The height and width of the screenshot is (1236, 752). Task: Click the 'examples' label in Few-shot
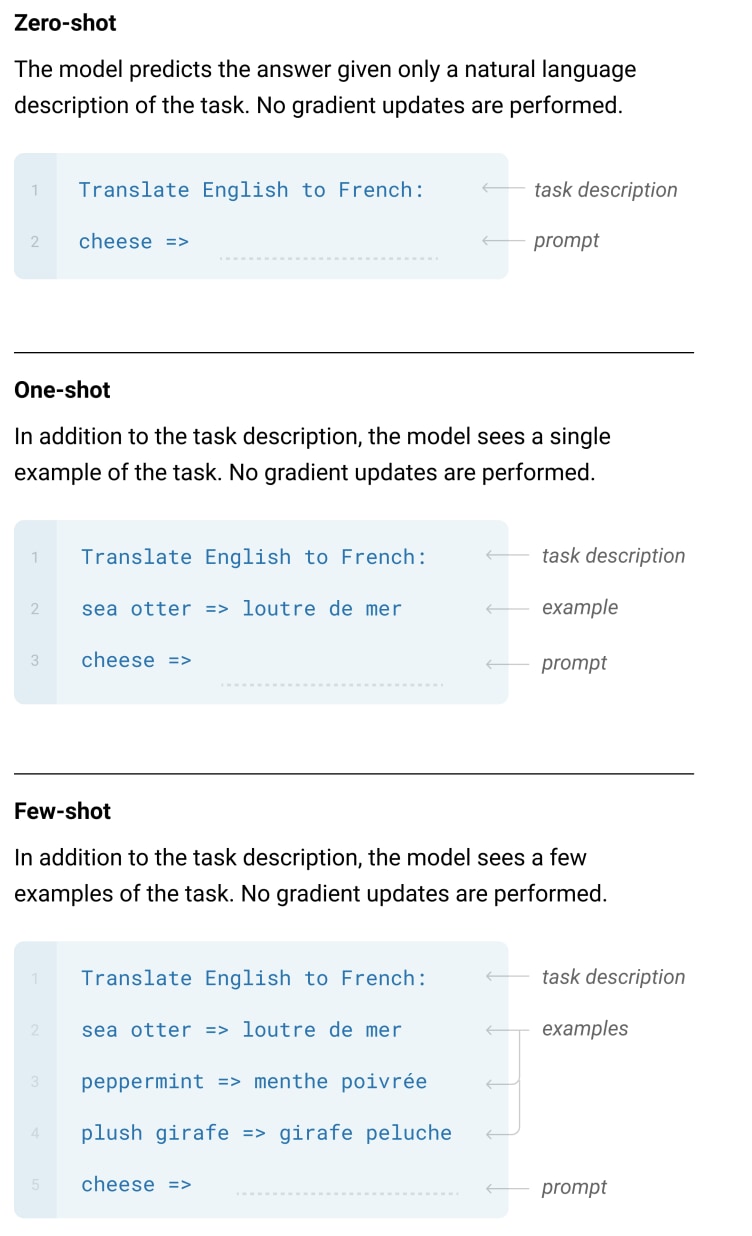point(585,1029)
